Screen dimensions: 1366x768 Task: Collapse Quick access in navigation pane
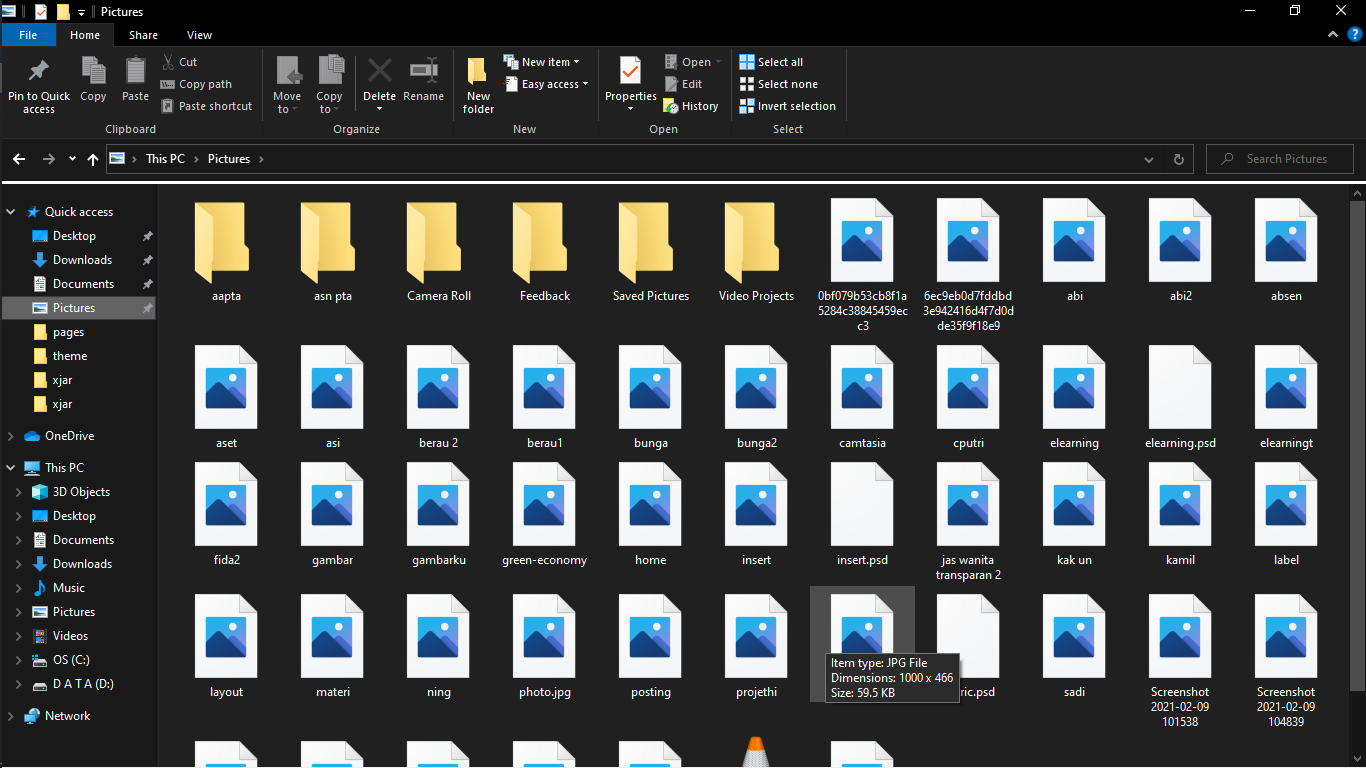[x=12, y=212]
